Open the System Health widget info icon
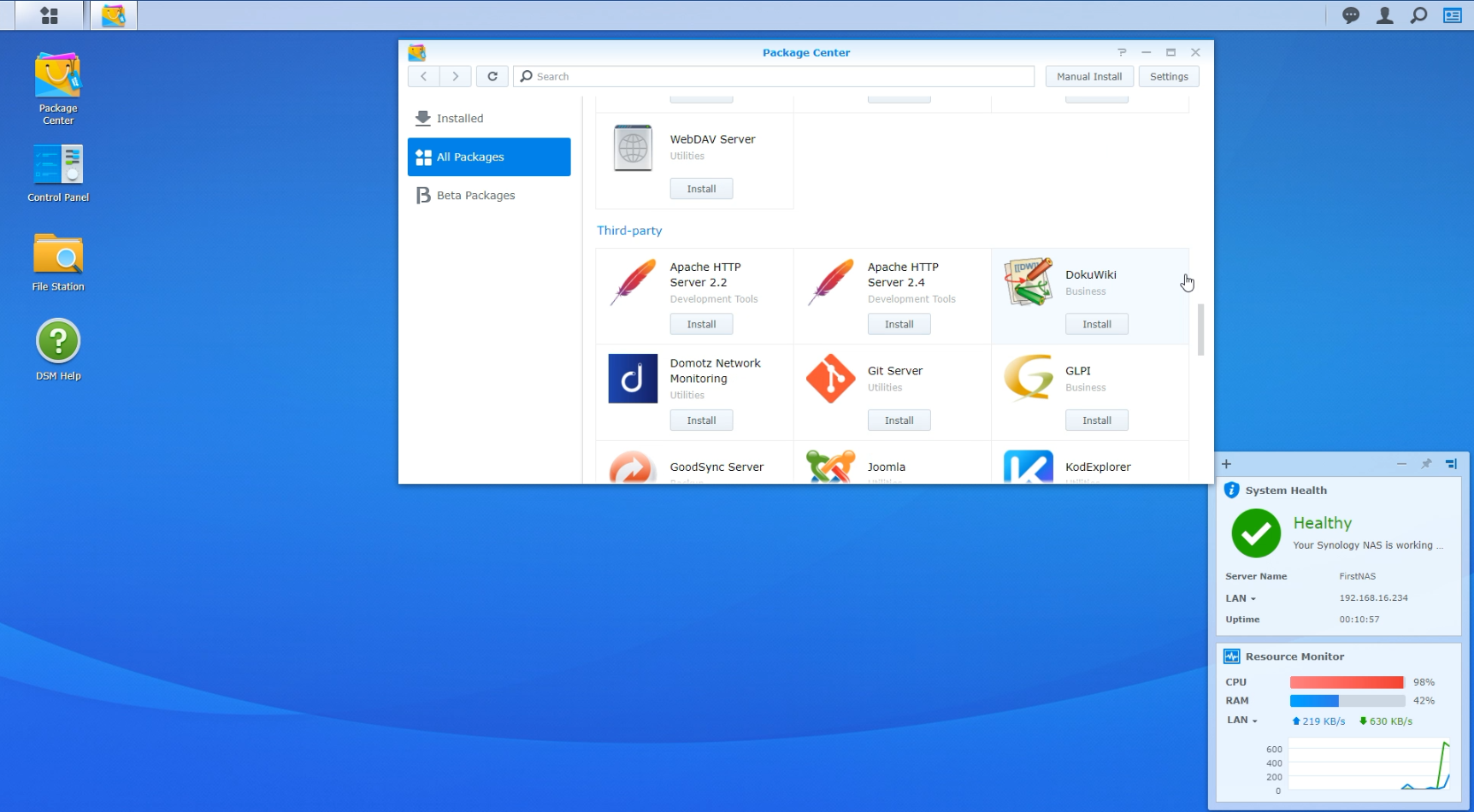Image resolution: width=1474 pixels, height=812 pixels. pos(1232,490)
